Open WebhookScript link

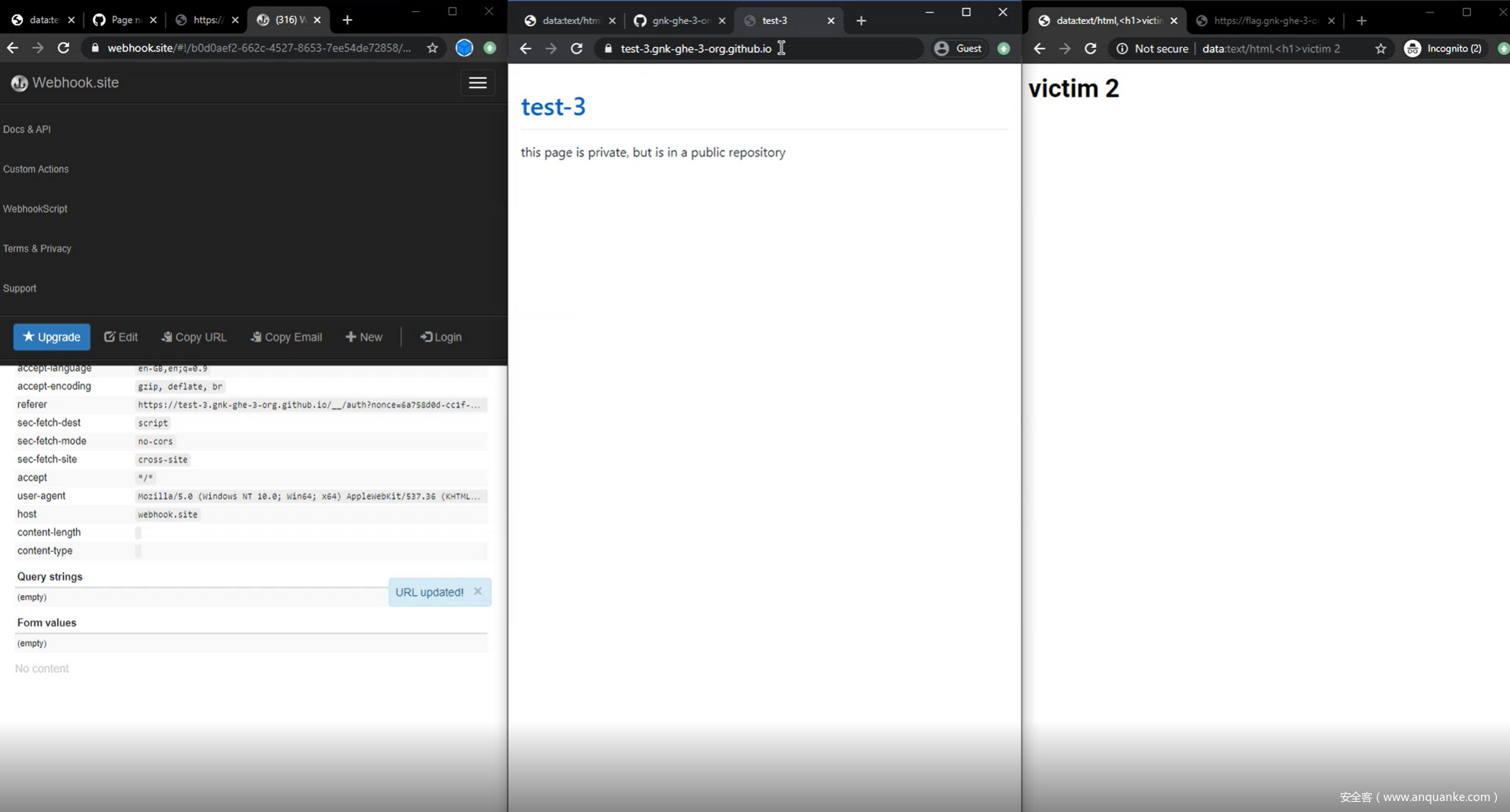(x=35, y=208)
